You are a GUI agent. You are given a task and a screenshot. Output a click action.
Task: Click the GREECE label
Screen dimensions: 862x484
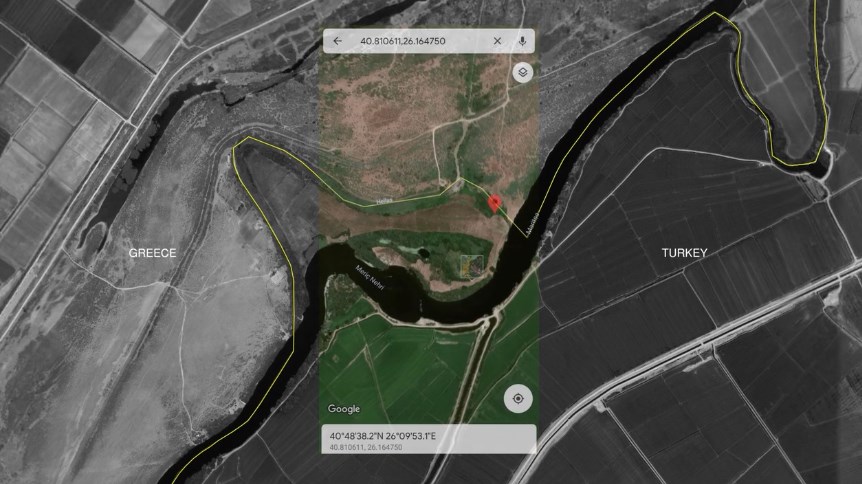click(x=153, y=253)
